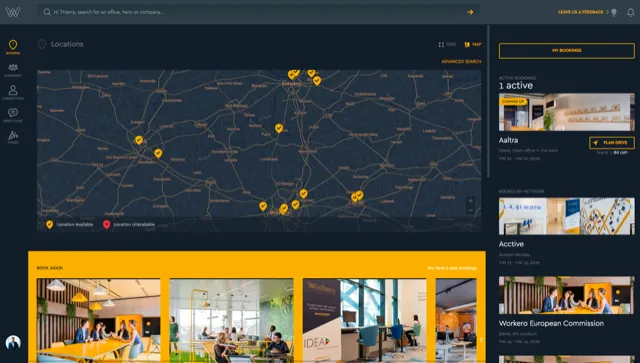Click the past bookings count text
Viewport: 640px width, 363px height.
click(x=452, y=268)
